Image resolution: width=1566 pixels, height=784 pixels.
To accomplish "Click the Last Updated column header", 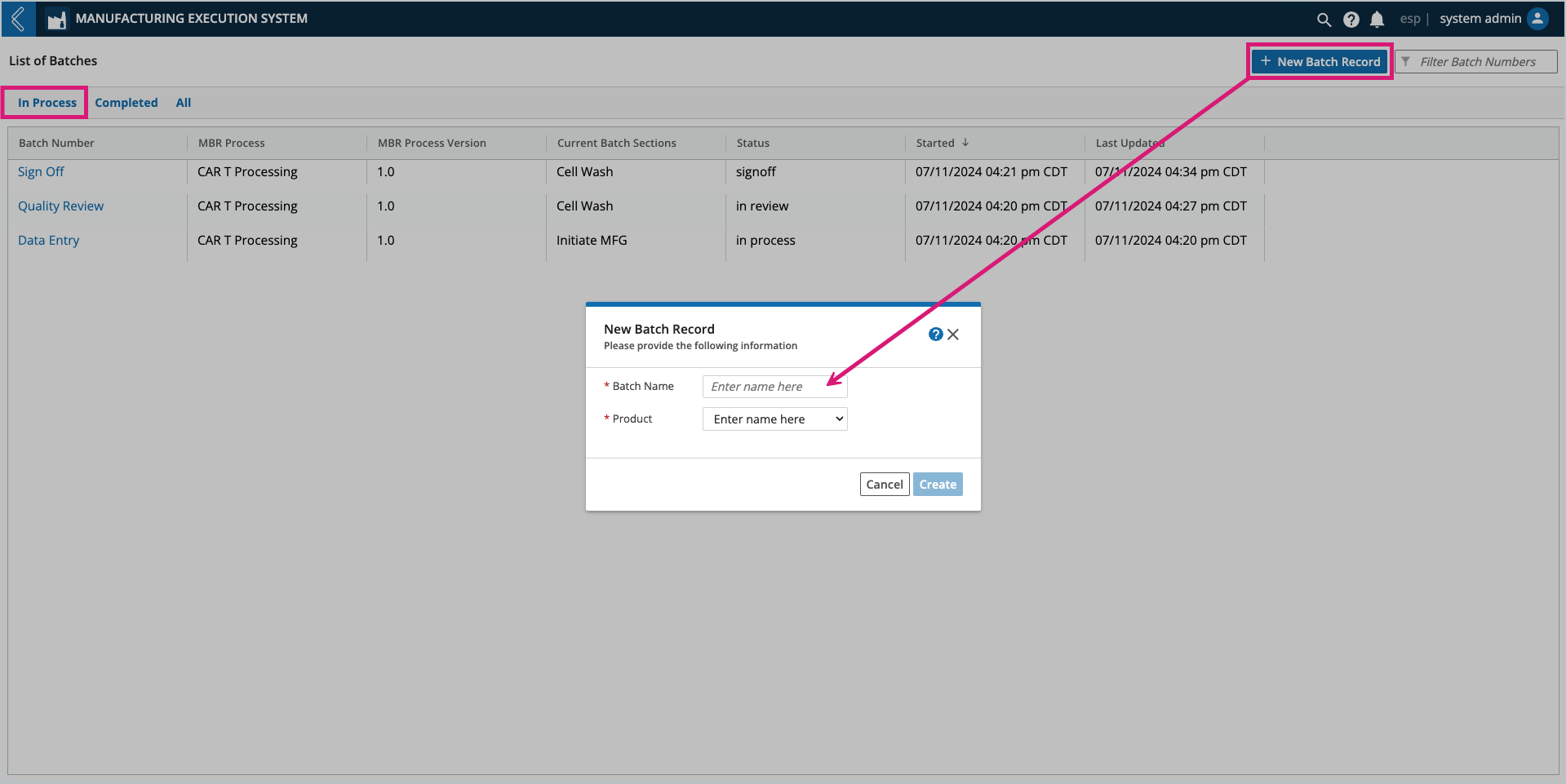I will 1130,143.
